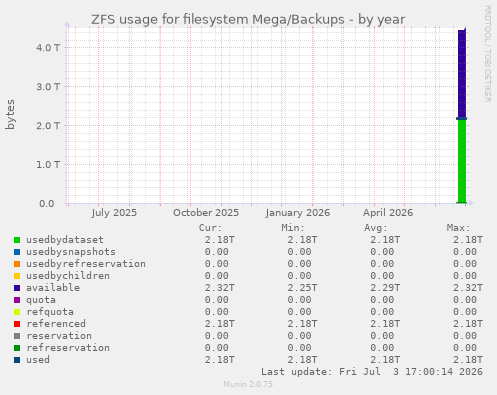The width and height of the screenshot is (497, 395).
Task: Click the navy 'used' line marker on the bar
Action: tap(462, 118)
